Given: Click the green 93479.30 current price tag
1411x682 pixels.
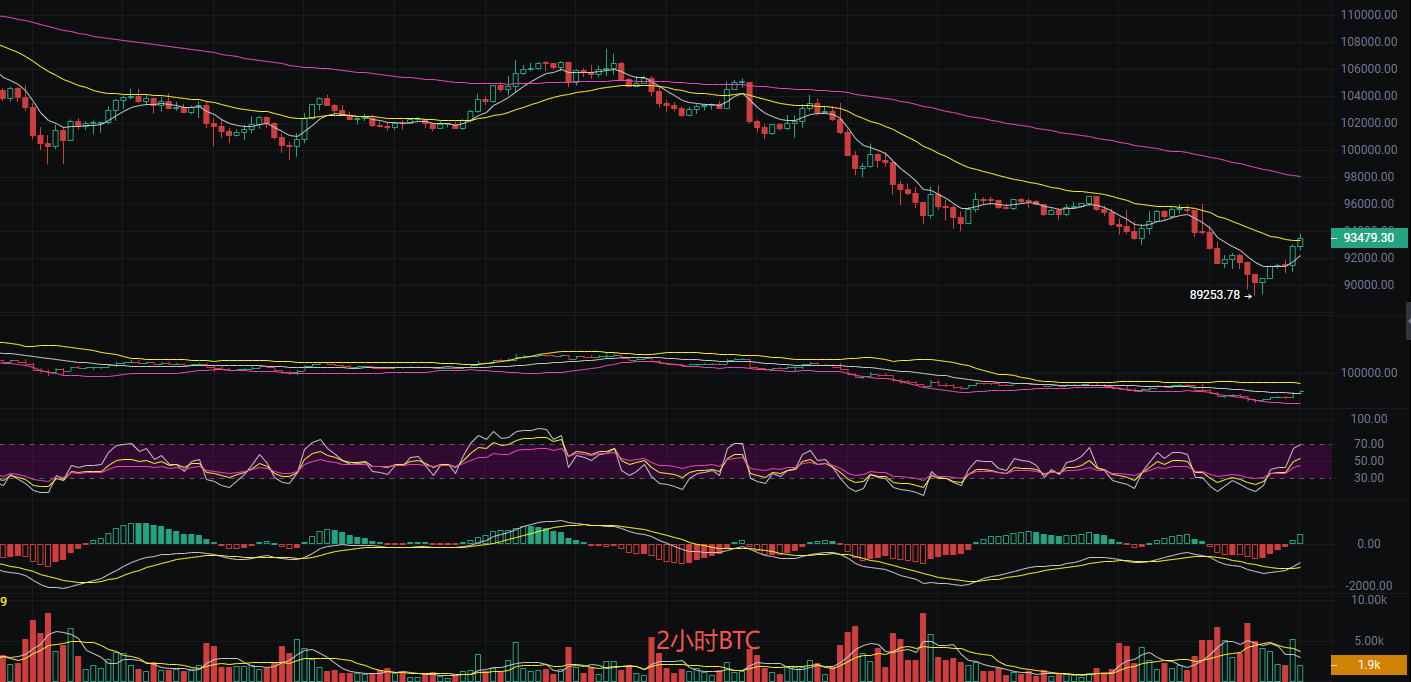Looking at the screenshot, I should point(1369,238).
